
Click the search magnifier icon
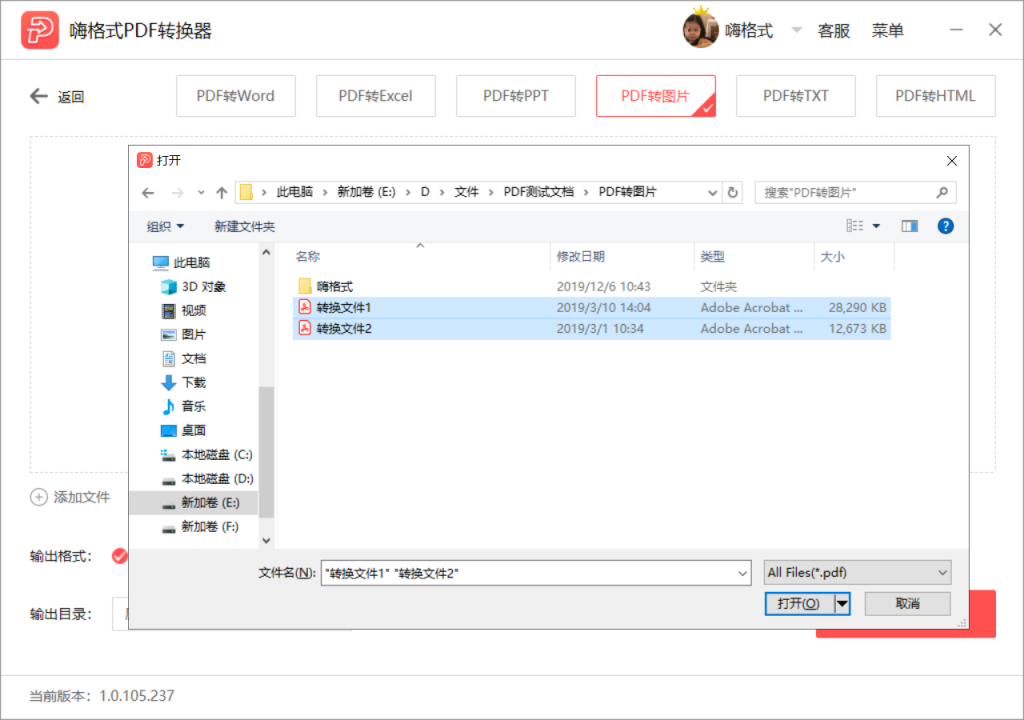click(942, 192)
